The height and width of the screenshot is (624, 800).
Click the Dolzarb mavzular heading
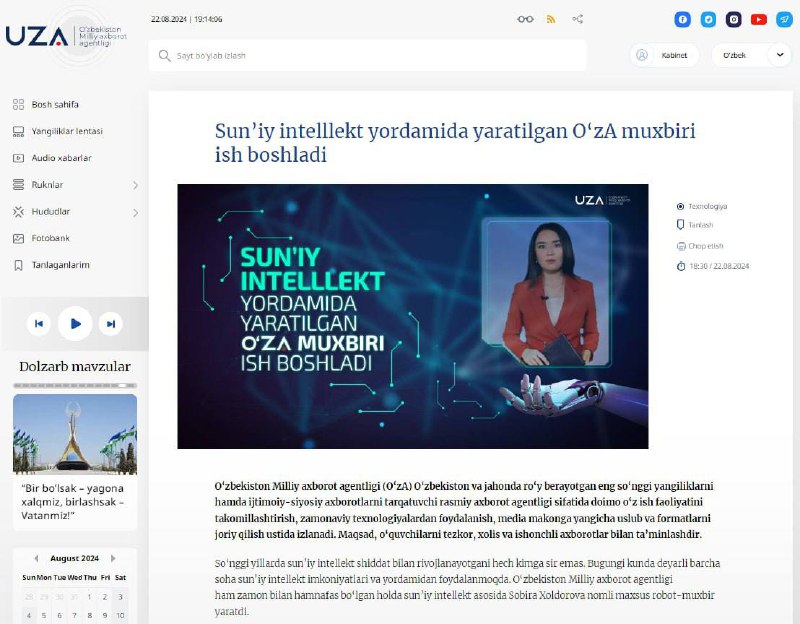[x=75, y=366]
